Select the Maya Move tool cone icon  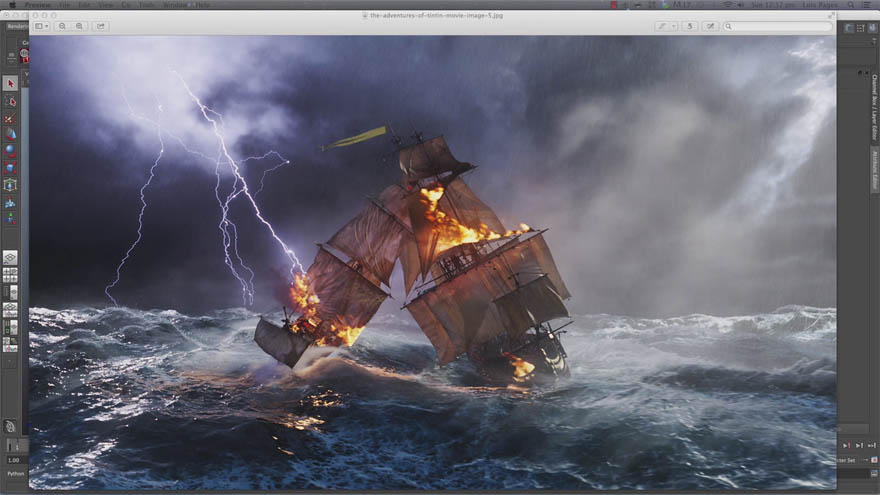[x=10, y=134]
